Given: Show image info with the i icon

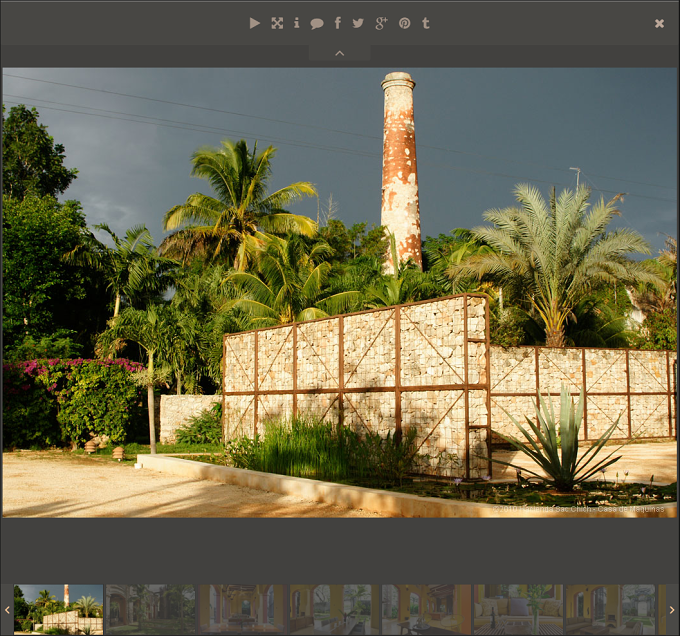Looking at the screenshot, I should [296, 23].
